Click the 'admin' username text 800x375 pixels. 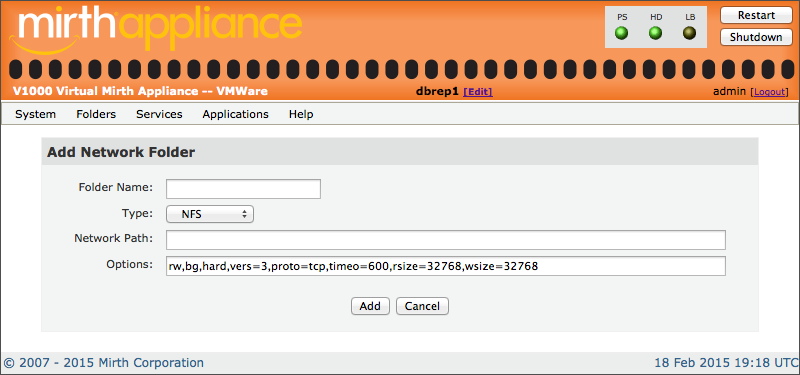coord(730,92)
